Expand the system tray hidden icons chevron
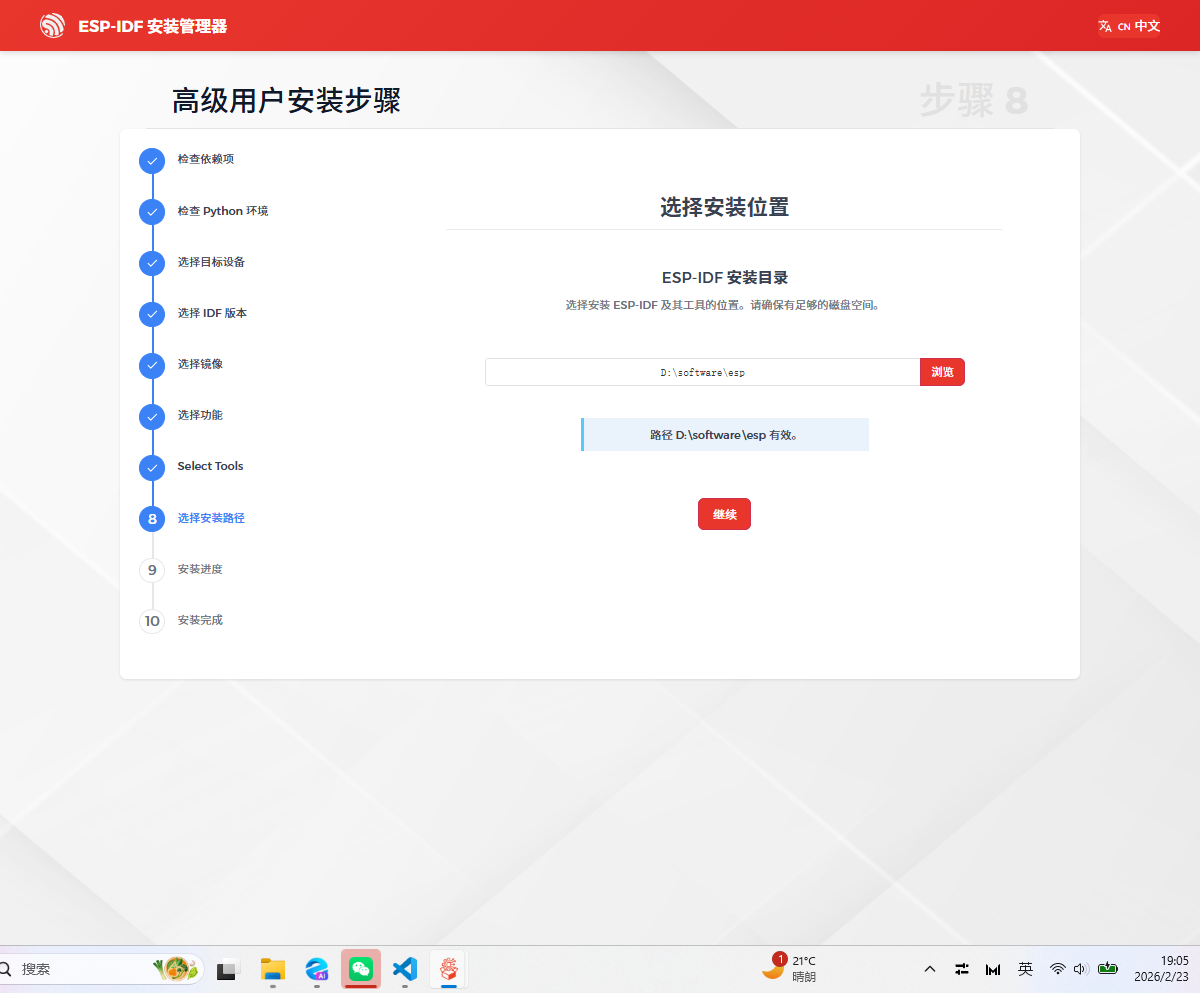The height and width of the screenshot is (993, 1200). tap(930, 969)
